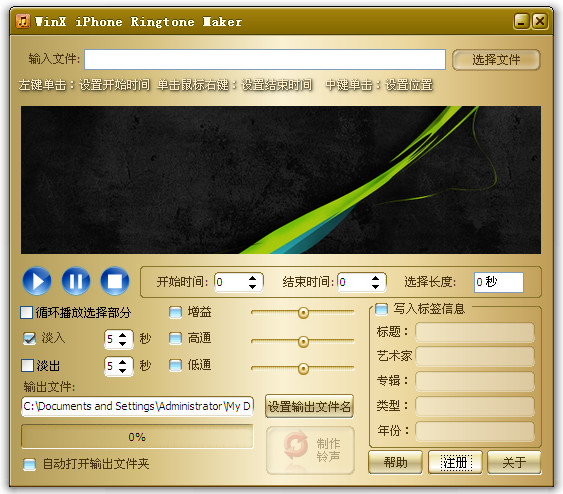Click the 注册 register button

[455, 462]
